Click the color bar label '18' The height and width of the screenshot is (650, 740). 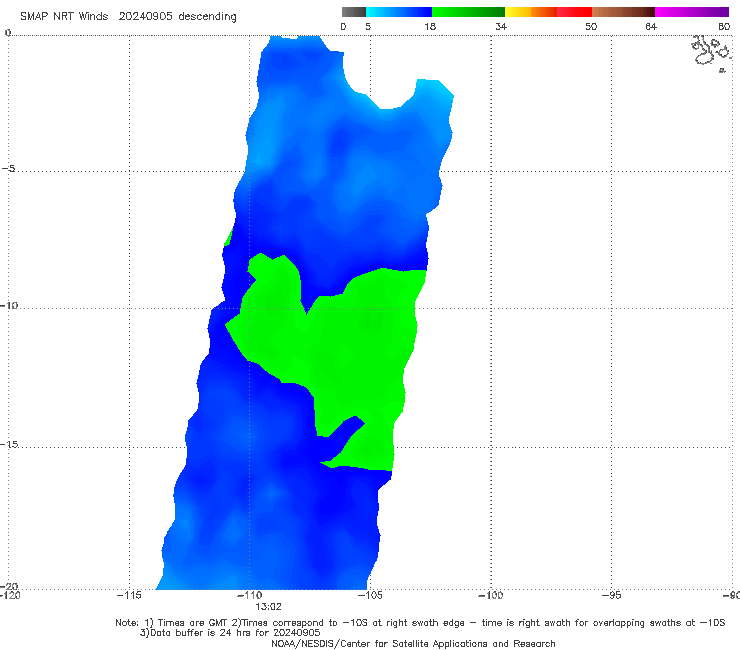tap(430, 26)
